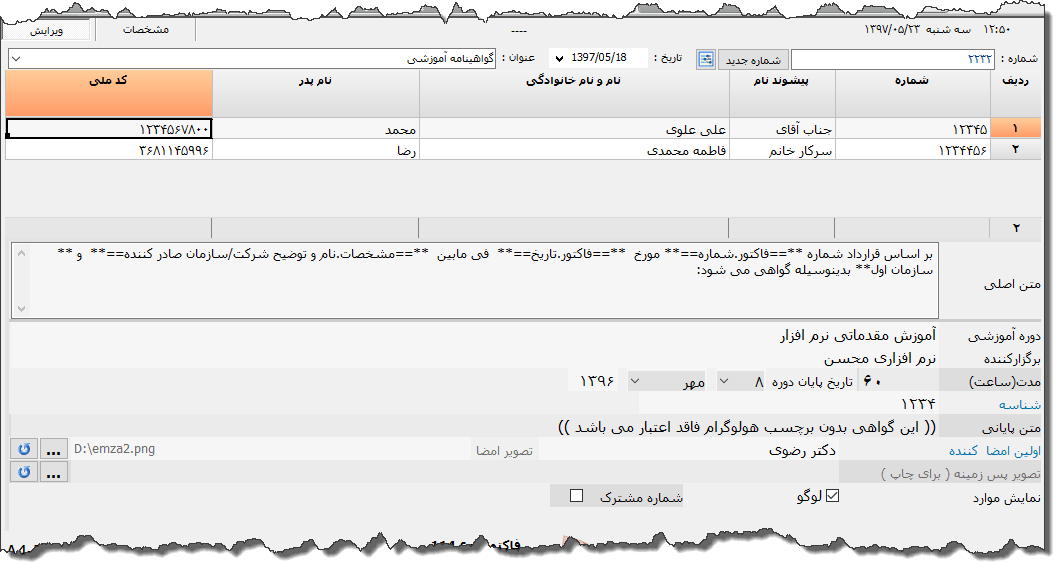
Task: Click the برگزارکننده field نرم افزاری محسن
Action: pos(474,358)
